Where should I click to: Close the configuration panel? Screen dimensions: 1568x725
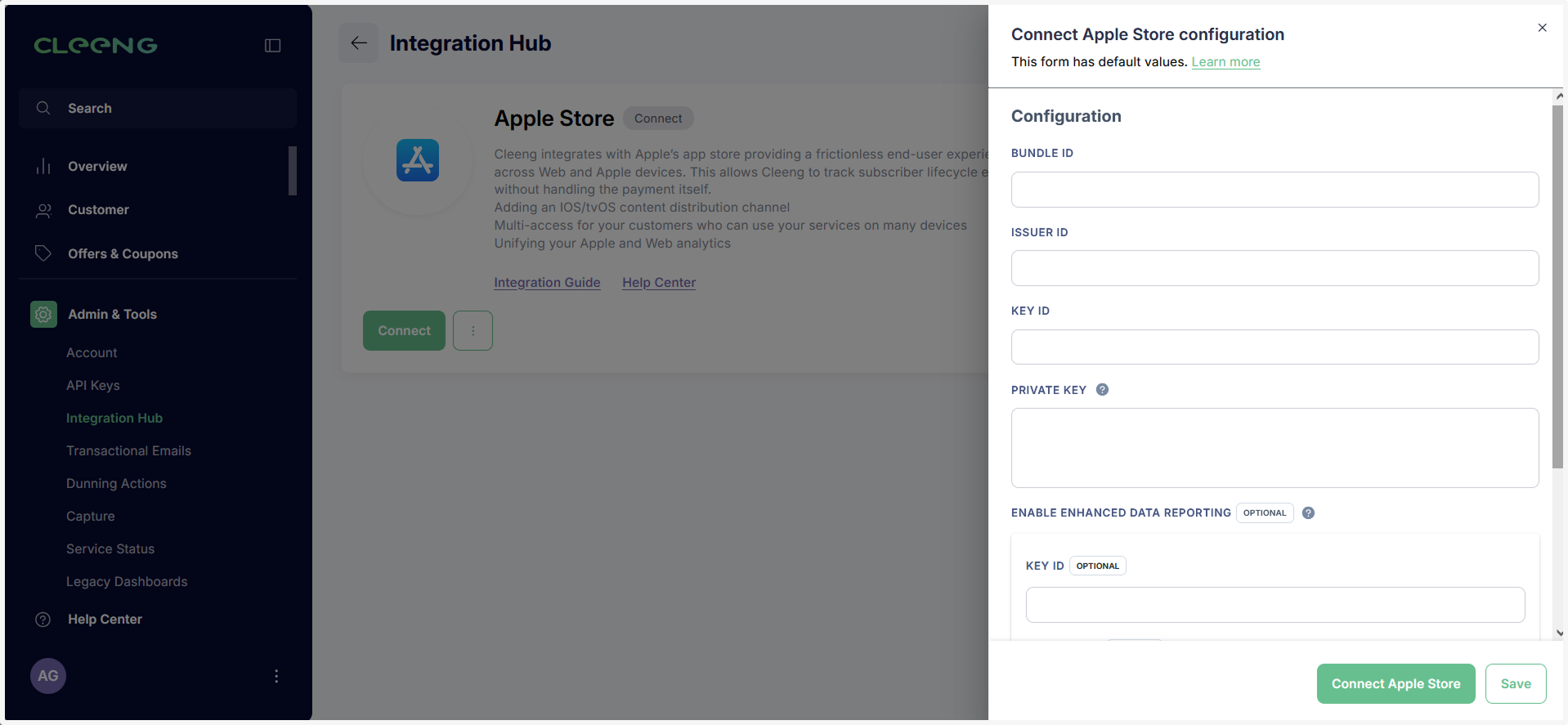point(1542,28)
